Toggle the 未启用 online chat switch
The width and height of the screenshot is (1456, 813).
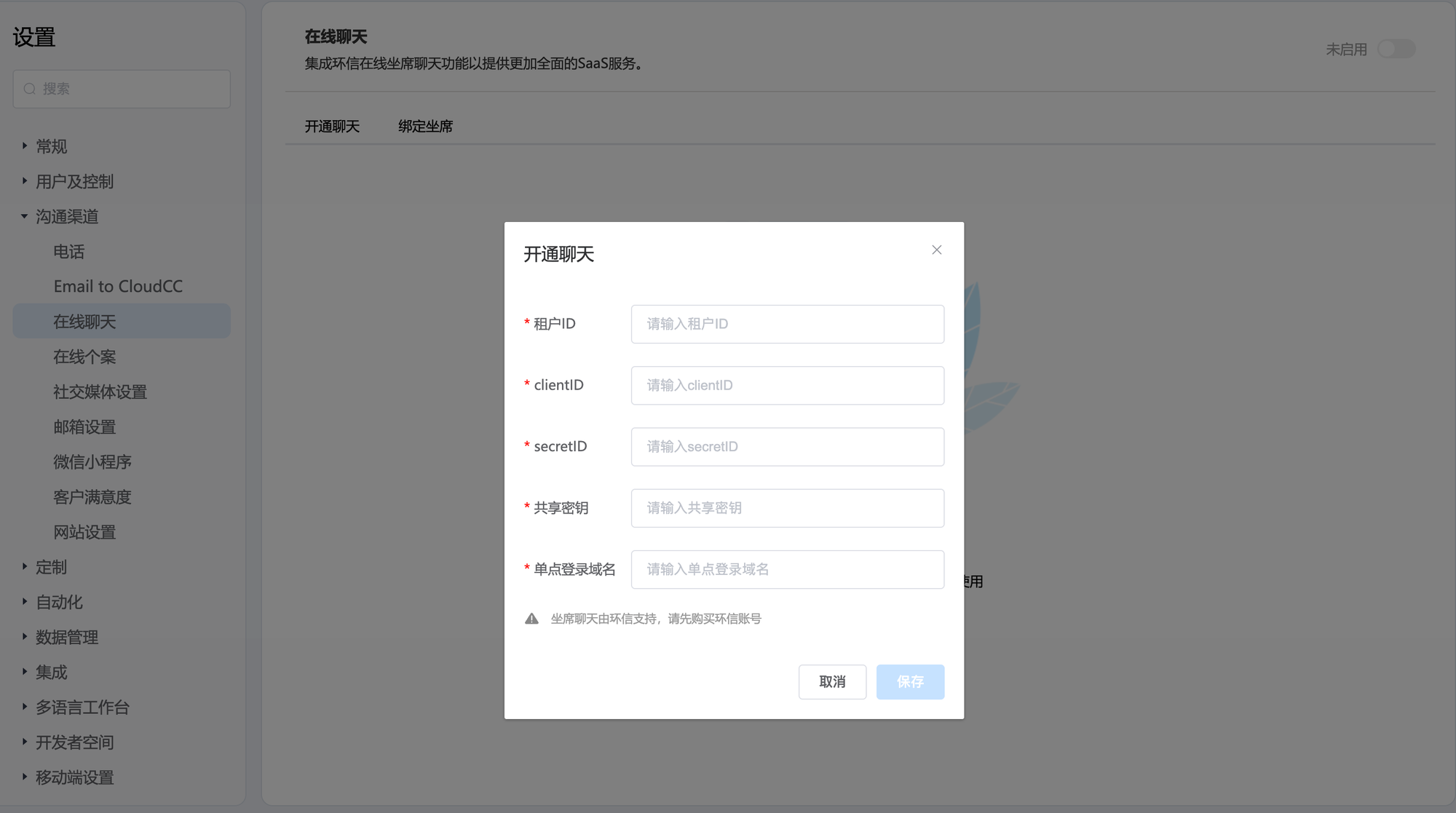[1396, 49]
